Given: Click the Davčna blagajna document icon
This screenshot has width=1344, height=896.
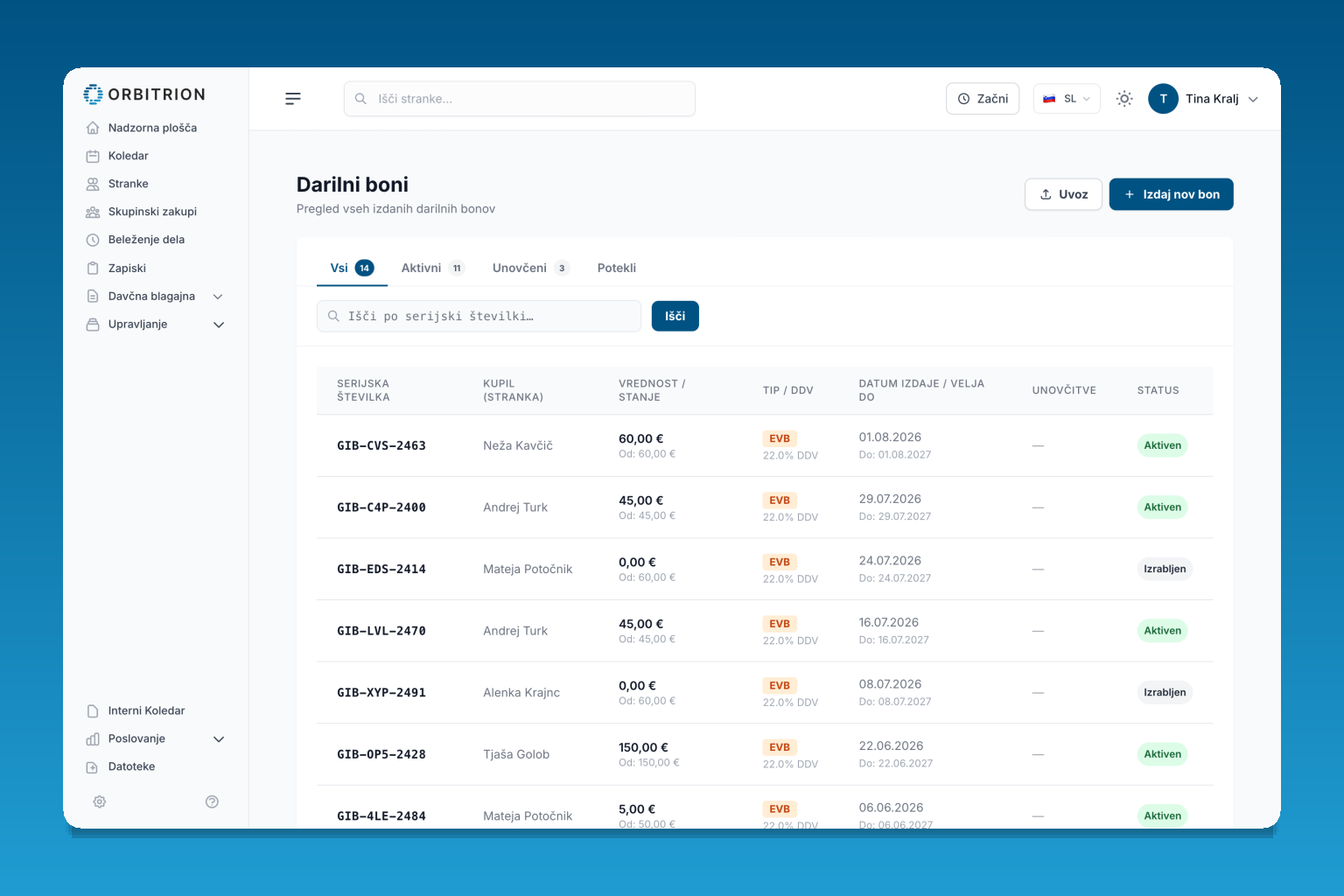Looking at the screenshot, I should (x=93, y=297).
